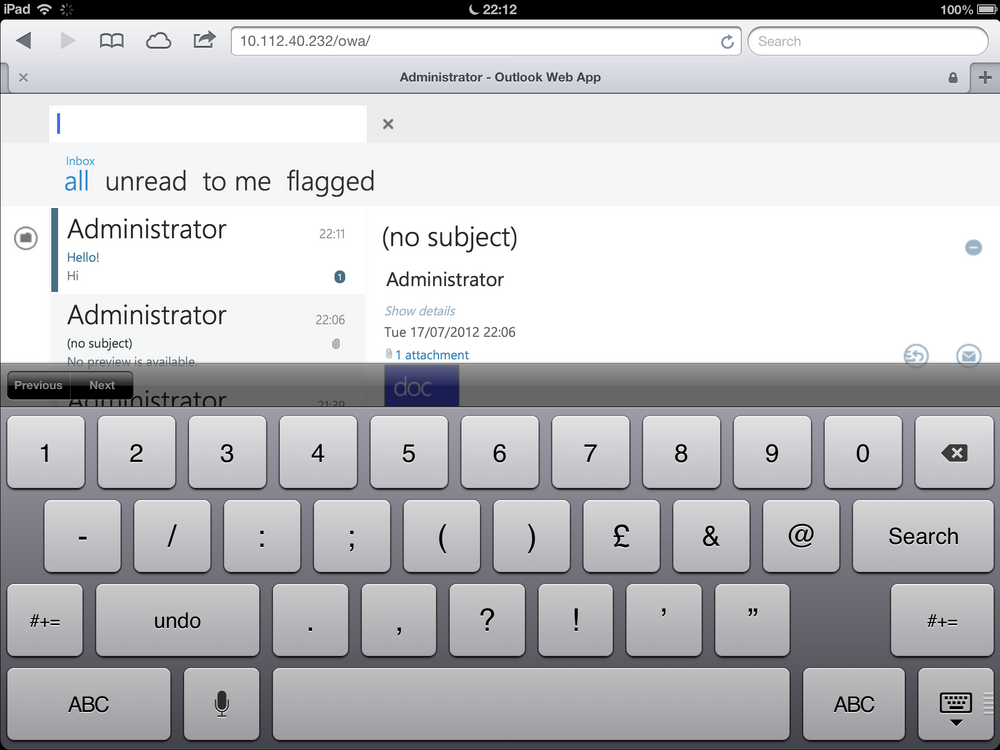Click the Safari Search field
Screen dimensions: 1000x750
click(868, 41)
